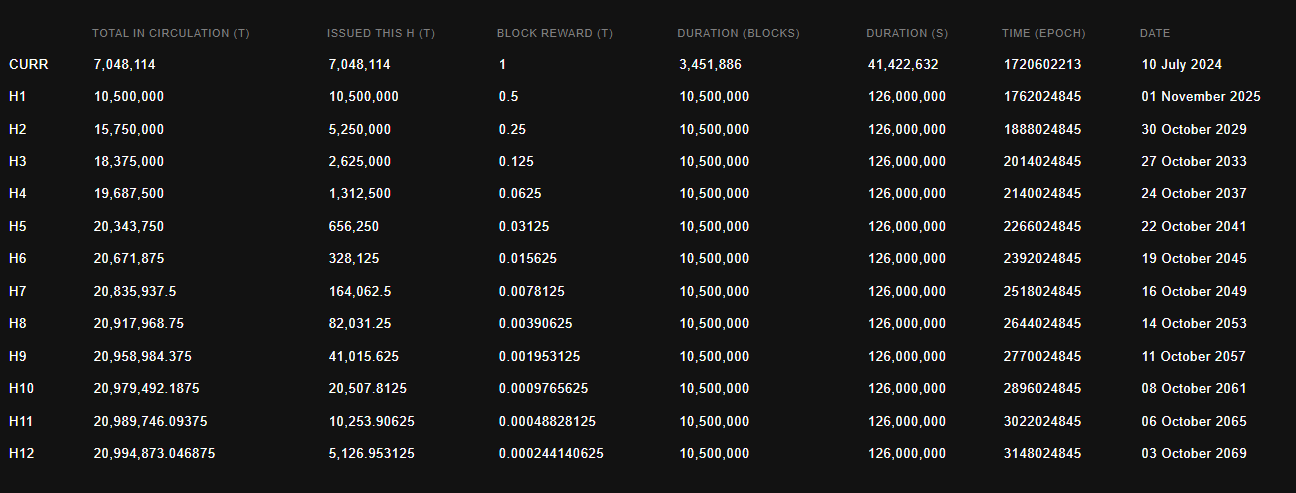Click the date 01 November 2025
The height and width of the screenshot is (493, 1296).
[x=1201, y=97]
